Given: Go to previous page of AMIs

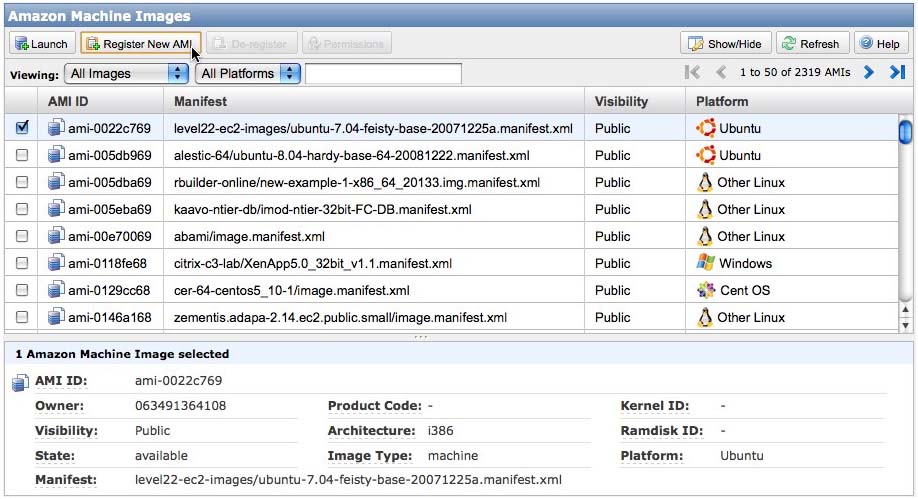Looking at the screenshot, I should point(721,72).
